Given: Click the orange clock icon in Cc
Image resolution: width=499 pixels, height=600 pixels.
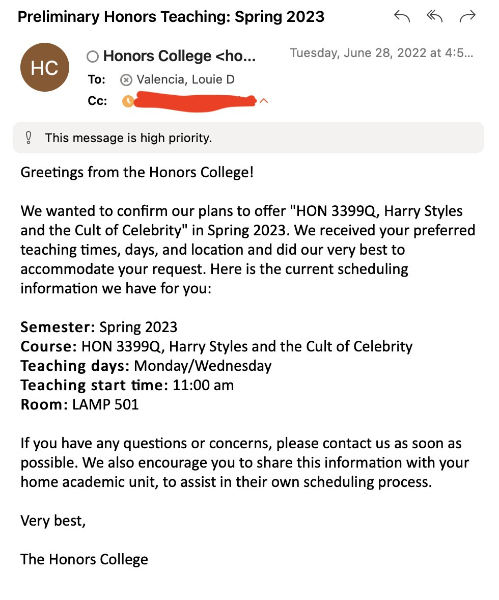Looking at the screenshot, I should [x=128, y=101].
